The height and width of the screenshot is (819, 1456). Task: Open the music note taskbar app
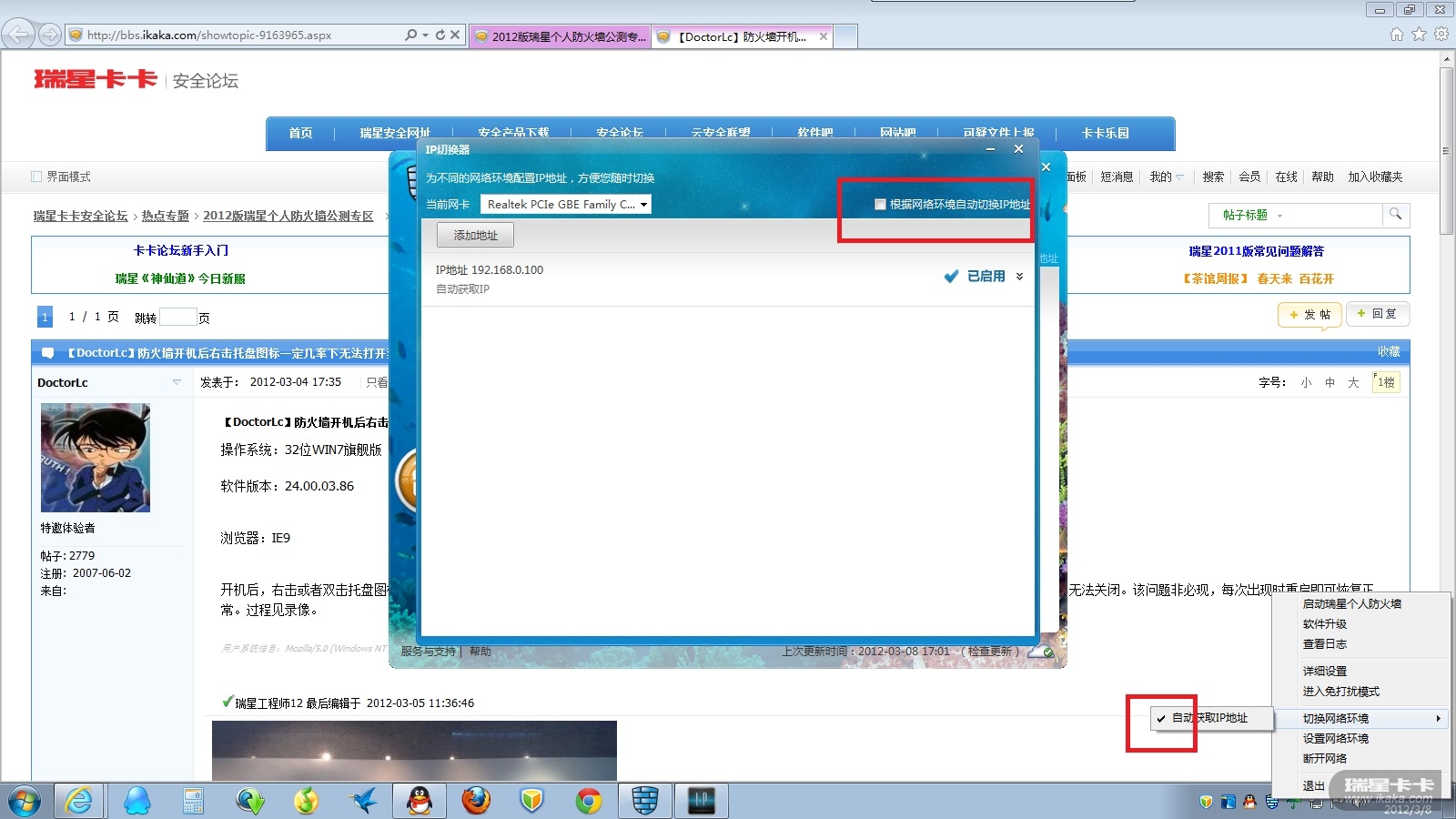306,801
